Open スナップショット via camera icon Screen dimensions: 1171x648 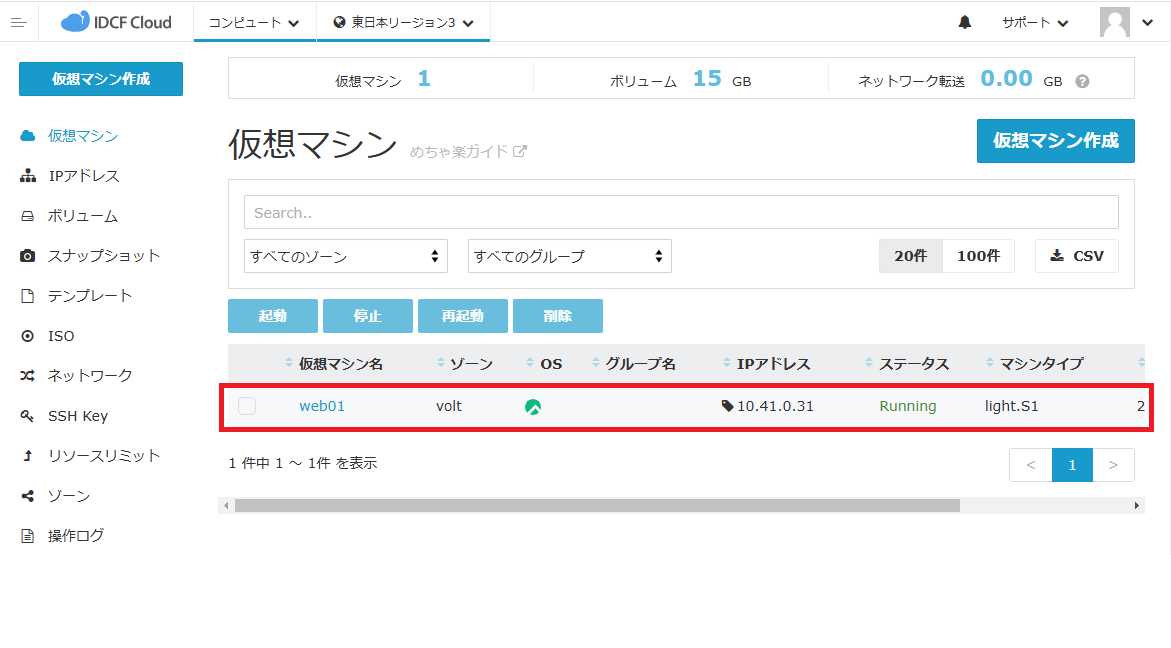coord(28,256)
